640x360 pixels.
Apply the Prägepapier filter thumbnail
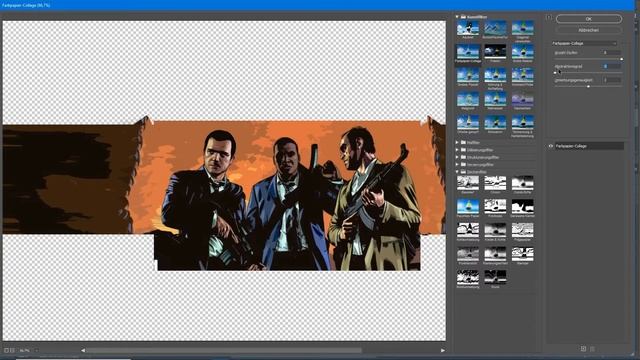(x=522, y=230)
